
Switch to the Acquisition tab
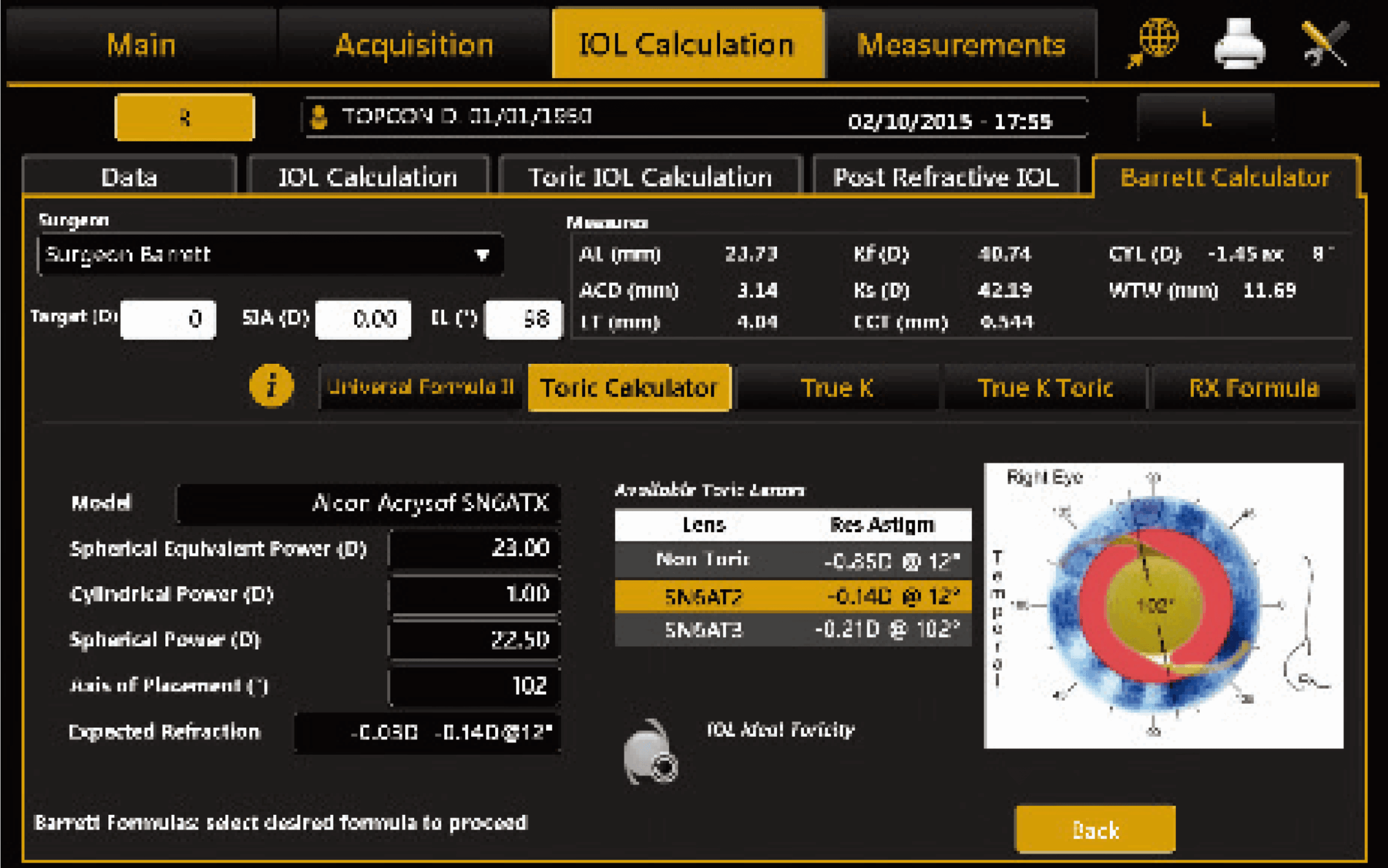pyautogui.click(x=414, y=44)
